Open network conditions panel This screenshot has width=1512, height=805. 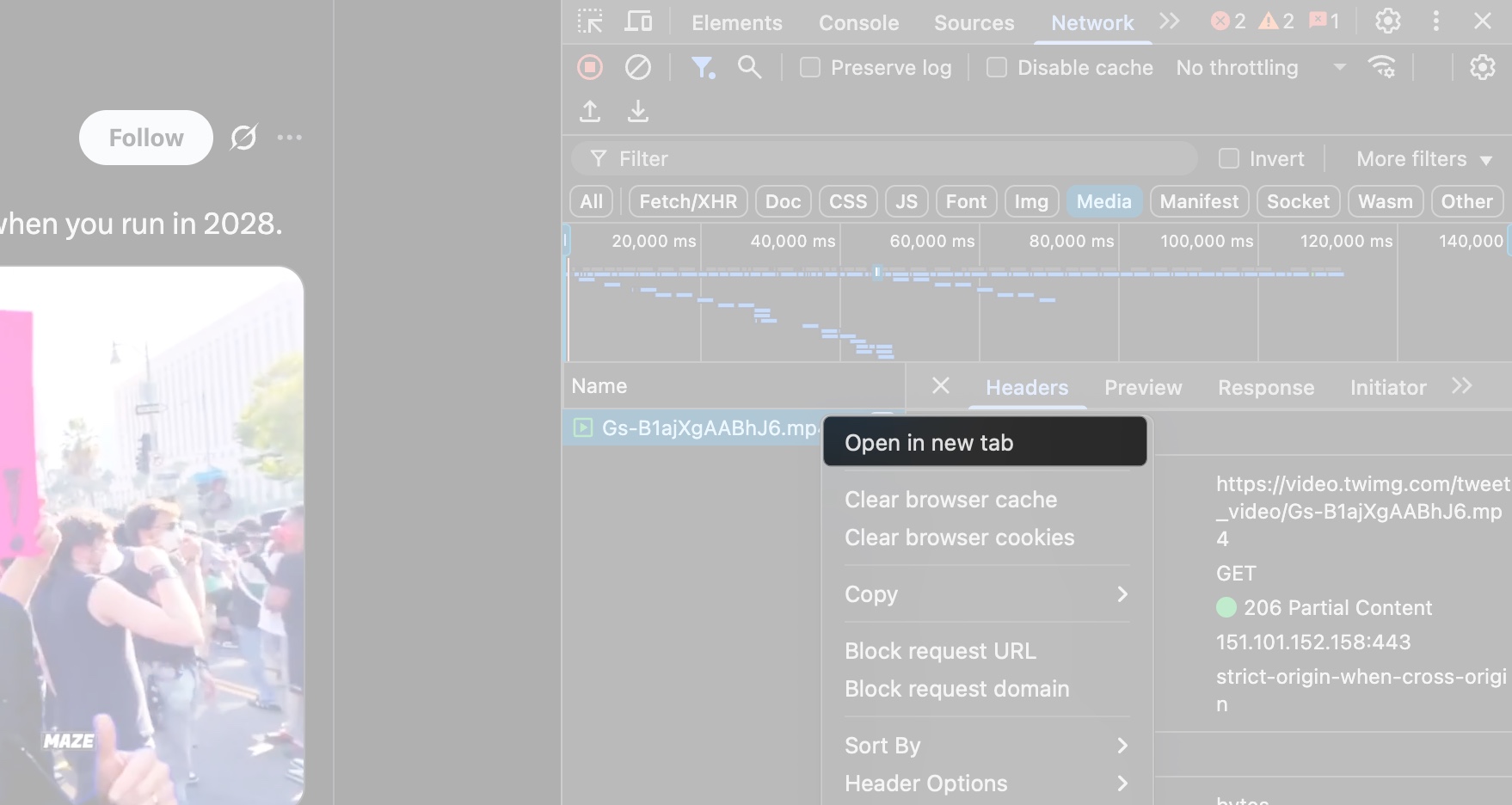coord(1382,67)
